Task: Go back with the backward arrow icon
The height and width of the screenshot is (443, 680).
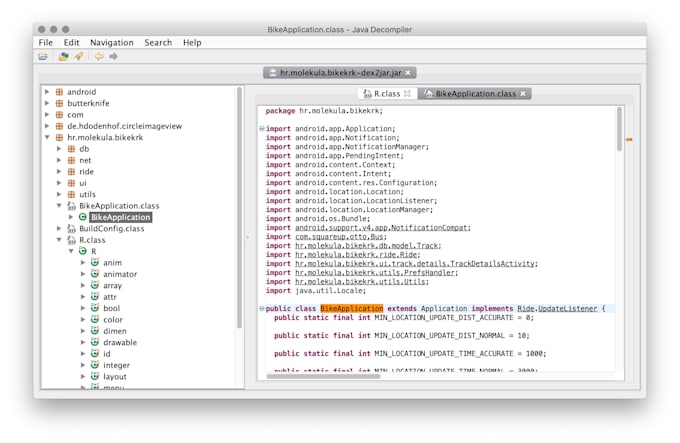Action: (x=99, y=56)
